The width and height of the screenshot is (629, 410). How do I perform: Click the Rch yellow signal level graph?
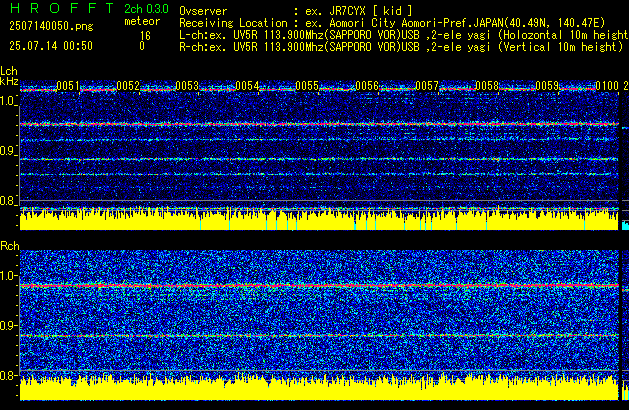(x=319, y=389)
